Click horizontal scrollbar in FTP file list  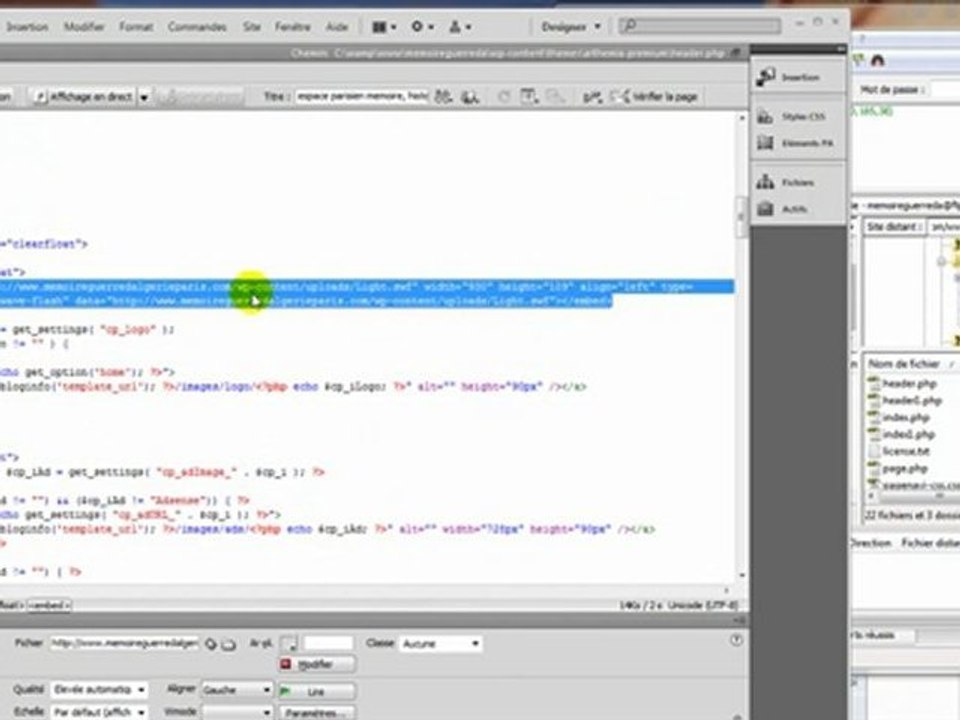[913, 496]
